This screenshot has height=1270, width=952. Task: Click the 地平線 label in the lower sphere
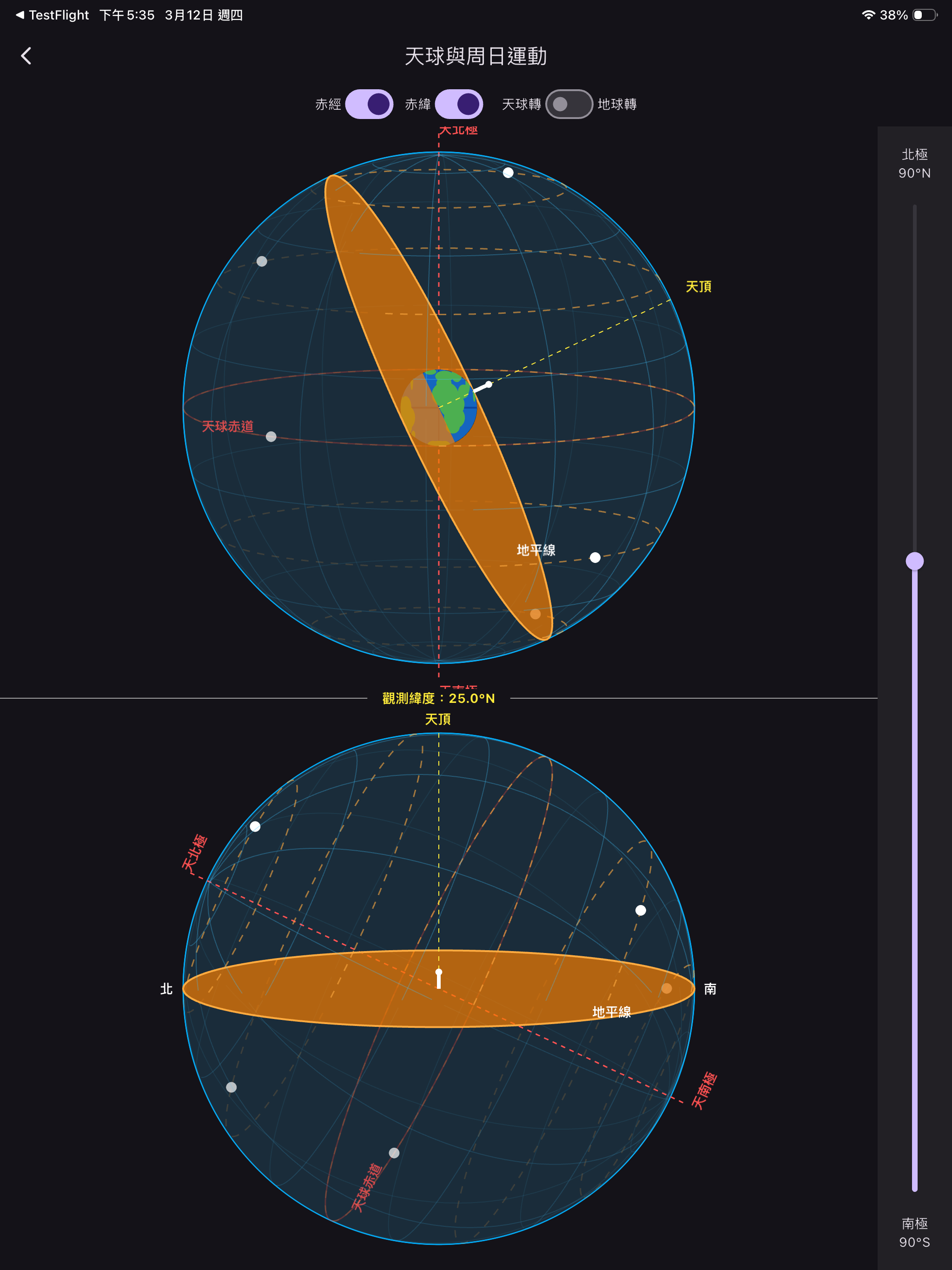612,1012
